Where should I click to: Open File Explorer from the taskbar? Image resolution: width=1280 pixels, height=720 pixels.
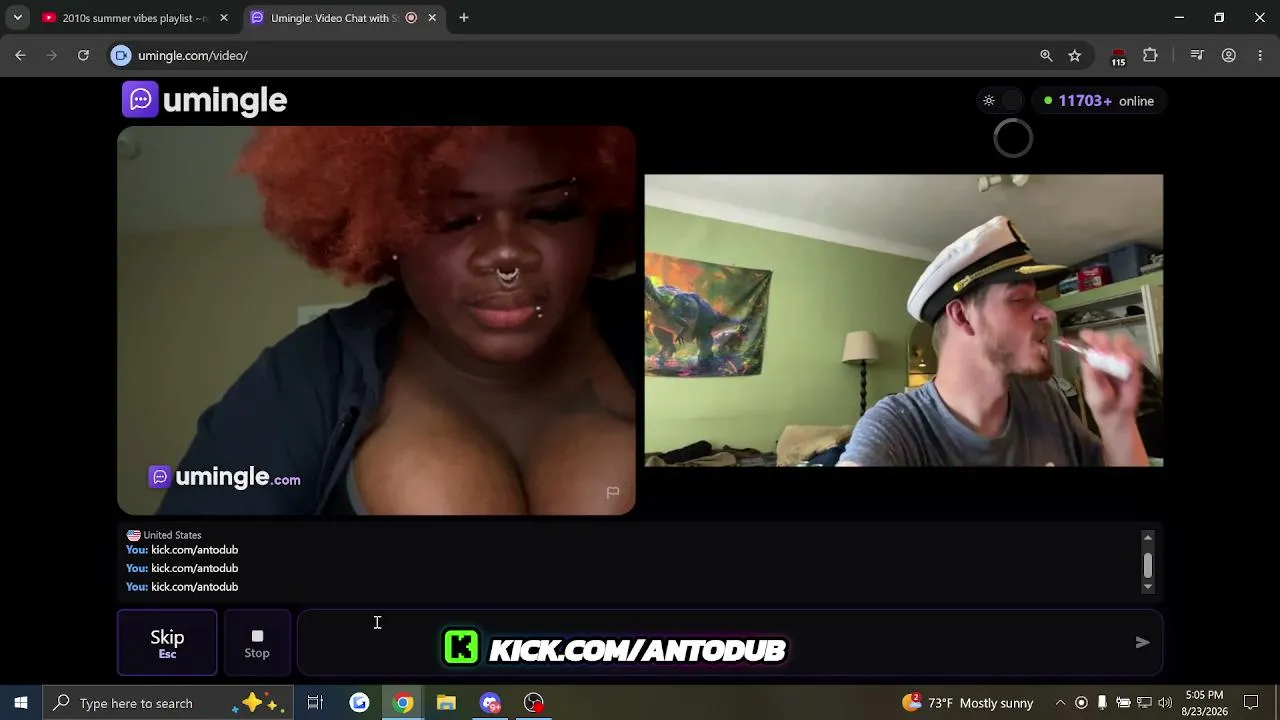click(446, 703)
